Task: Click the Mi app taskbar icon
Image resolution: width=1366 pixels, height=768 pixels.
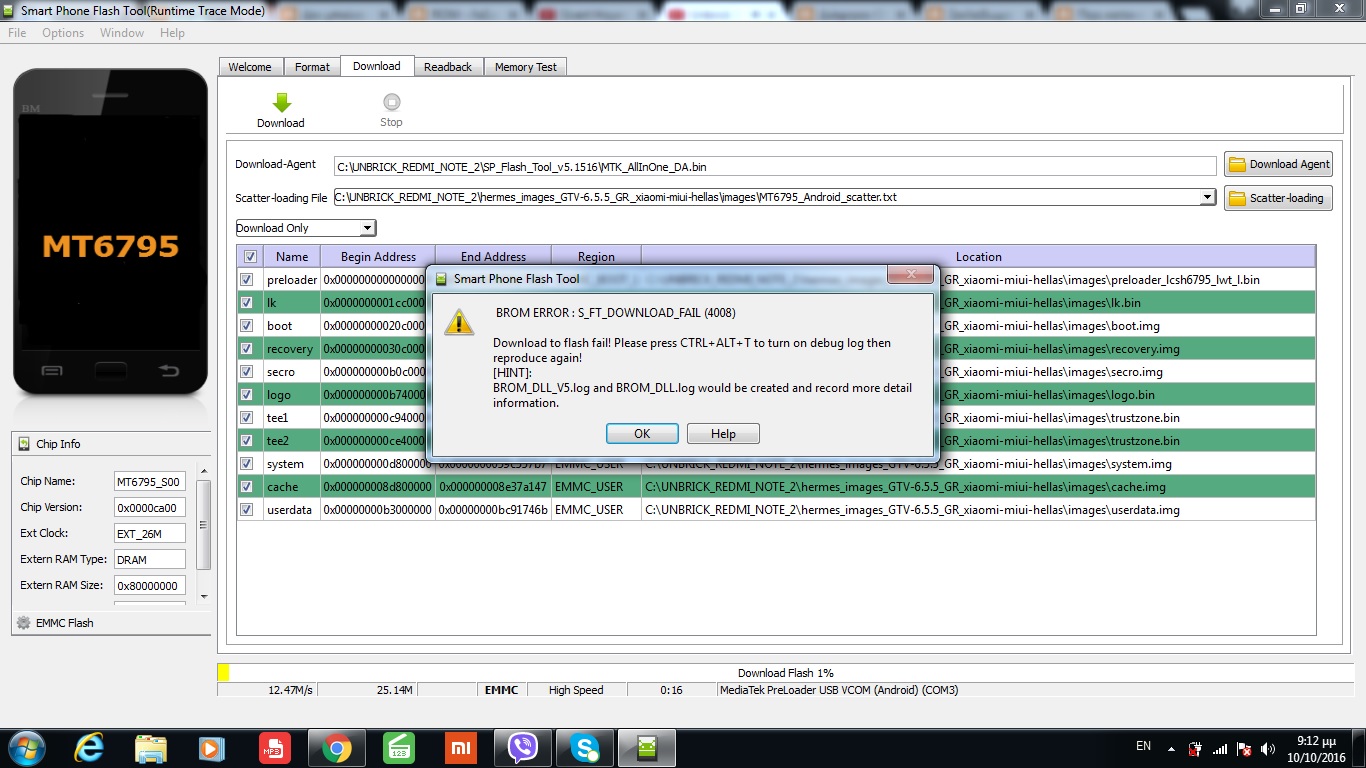Action: click(460, 748)
